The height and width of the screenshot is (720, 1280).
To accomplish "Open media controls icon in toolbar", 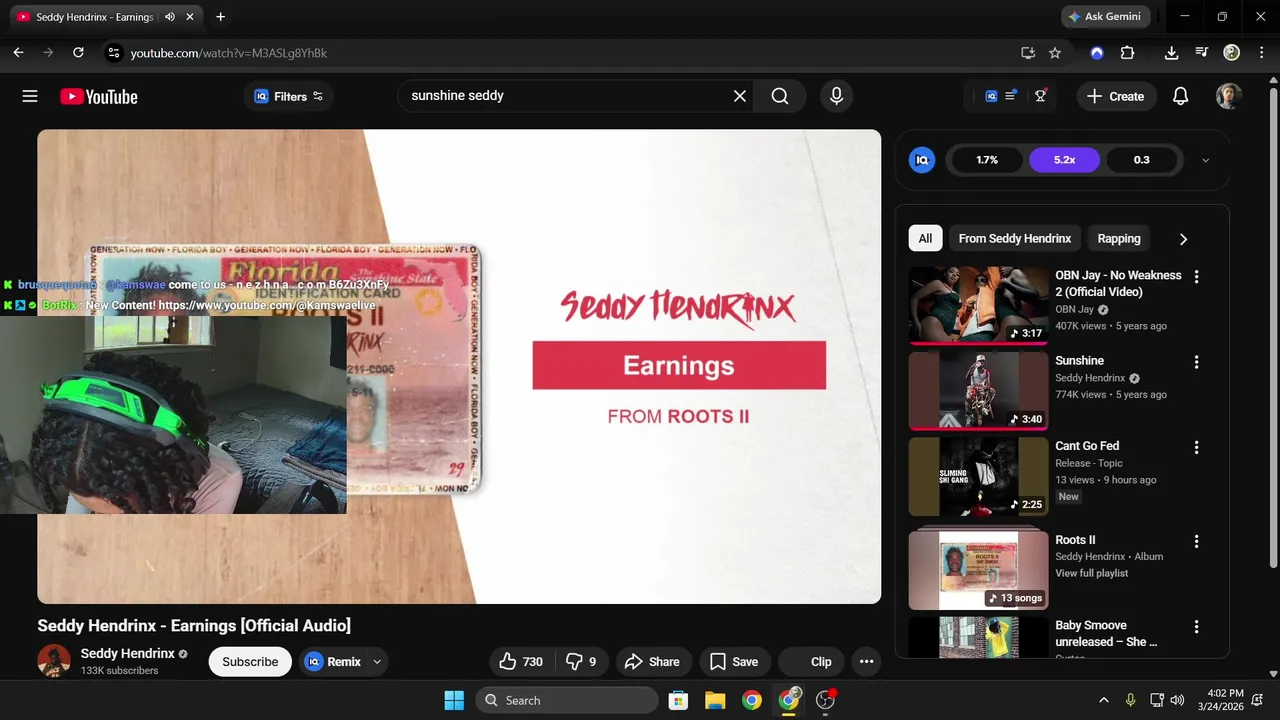I will pyautogui.click(x=1202, y=53).
